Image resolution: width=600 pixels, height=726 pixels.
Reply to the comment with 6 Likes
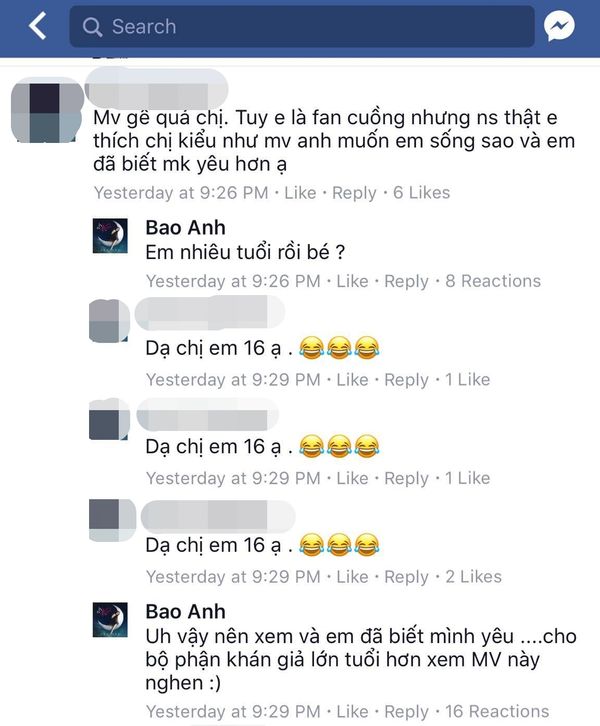(x=354, y=193)
